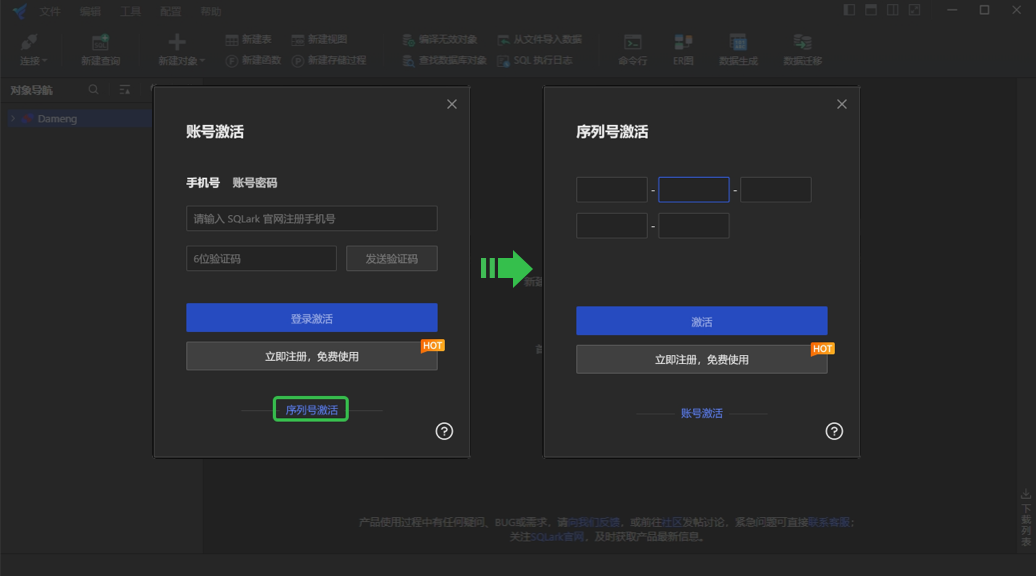The height and width of the screenshot is (576, 1036).
Task: Click the first serial number segment box
Action: [612, 190]
